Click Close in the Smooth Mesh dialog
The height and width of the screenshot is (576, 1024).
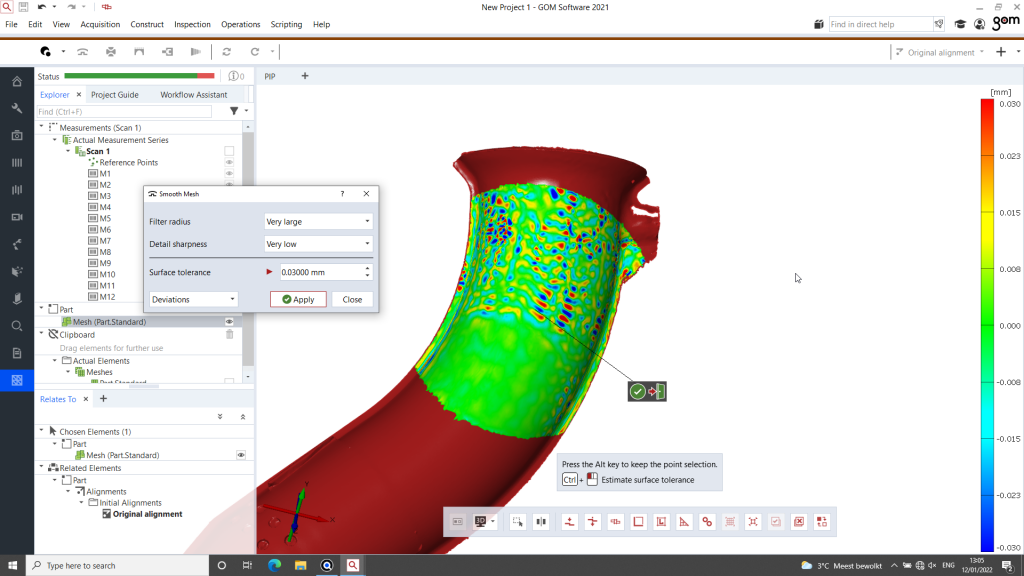[352, 299]
